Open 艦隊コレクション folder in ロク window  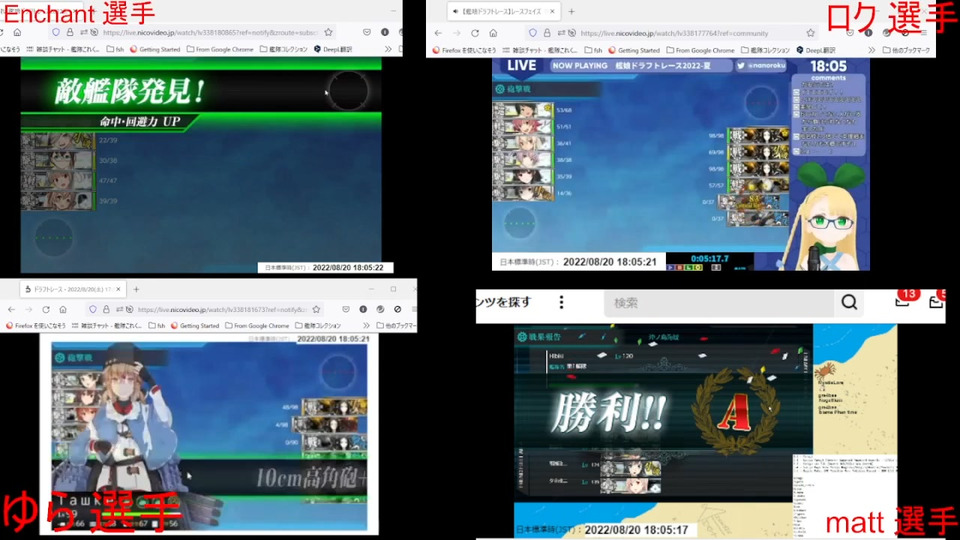click(765, 50)
